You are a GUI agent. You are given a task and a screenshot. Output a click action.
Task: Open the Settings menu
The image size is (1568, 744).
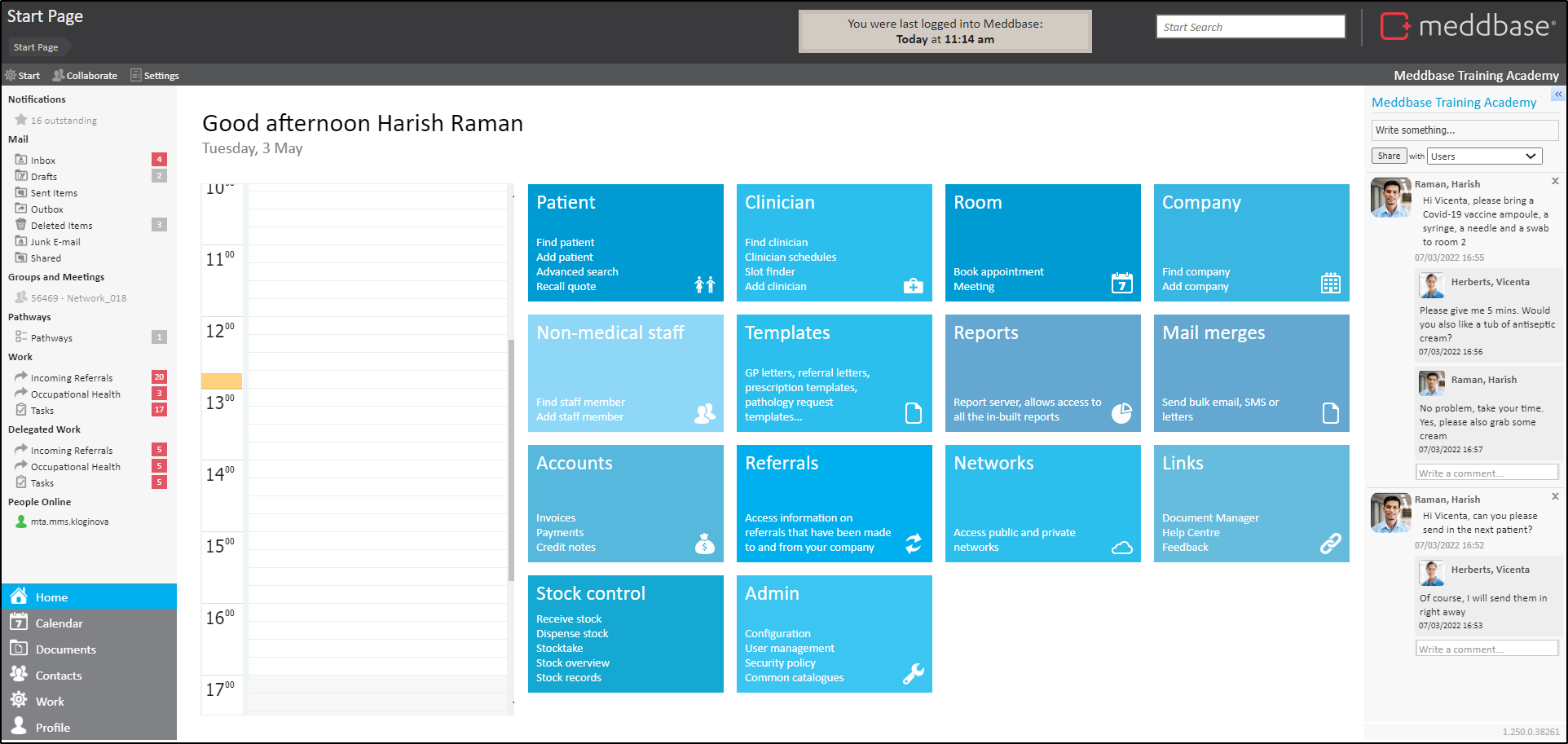[155, 76]
